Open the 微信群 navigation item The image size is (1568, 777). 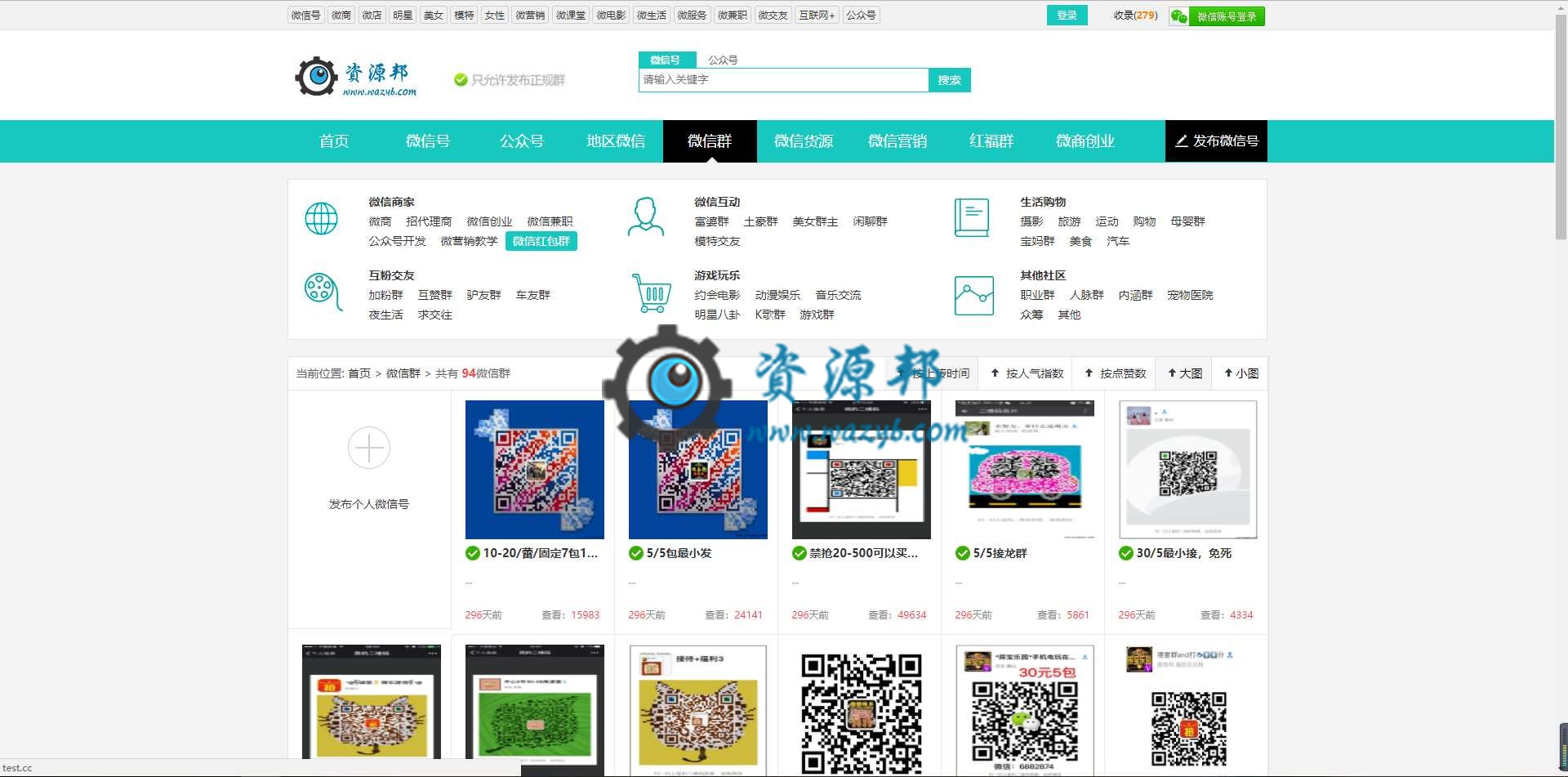710,141
